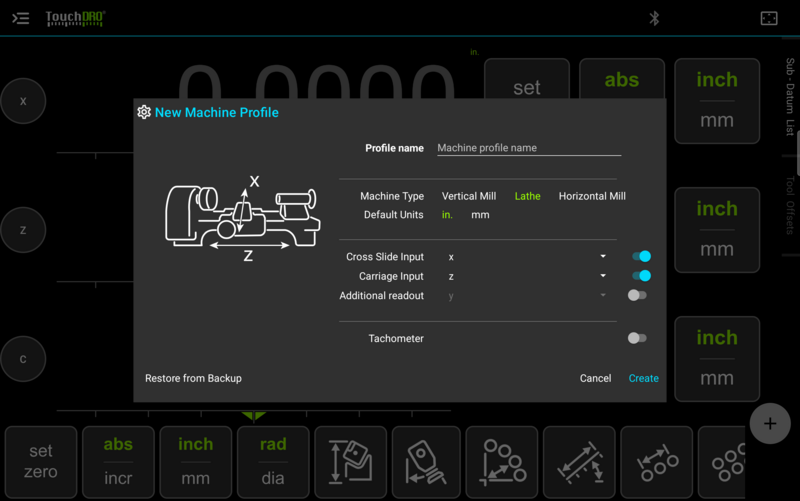The image size is (800, 501).
Task: Select the C axis round button
Action: click(23, 359)
